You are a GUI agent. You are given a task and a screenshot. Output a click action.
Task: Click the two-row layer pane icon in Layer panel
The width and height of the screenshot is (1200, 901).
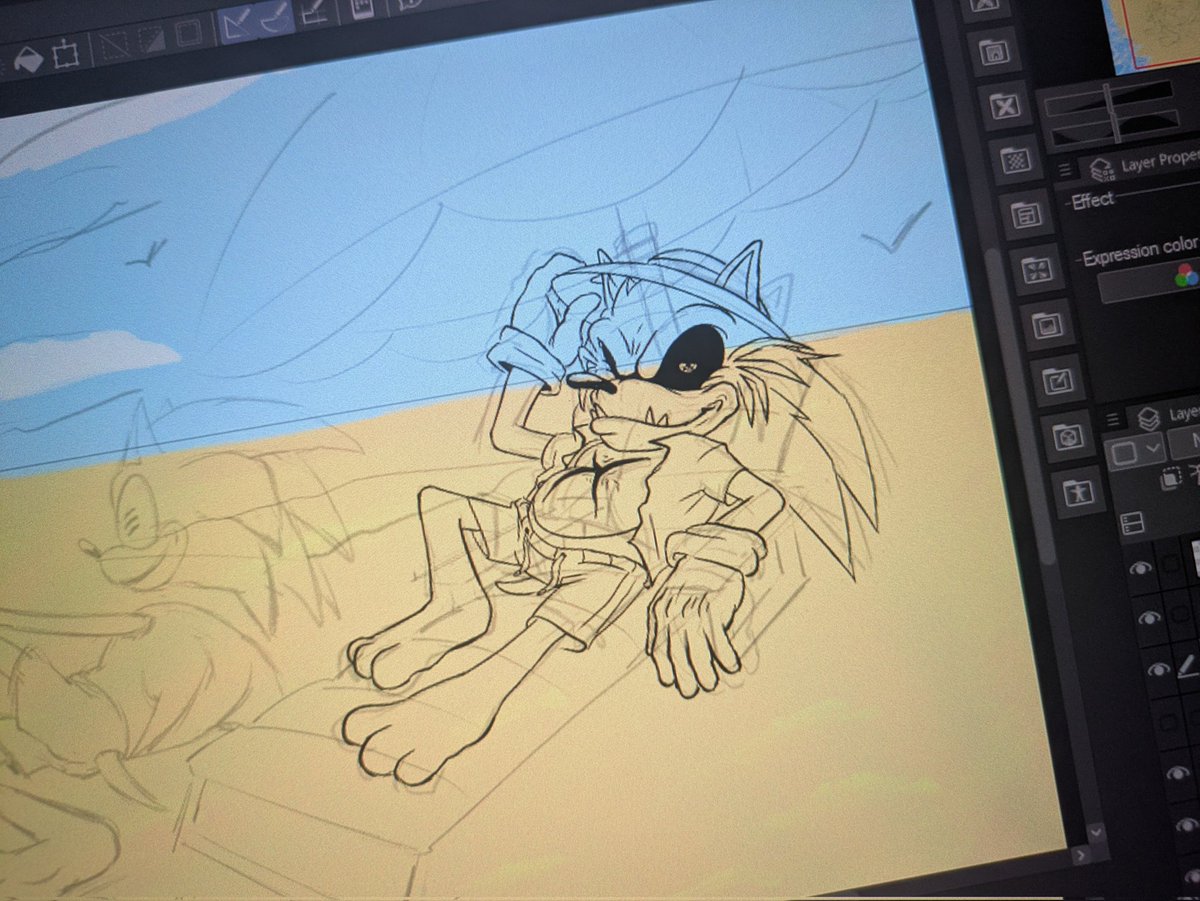tap(1133, 522)
